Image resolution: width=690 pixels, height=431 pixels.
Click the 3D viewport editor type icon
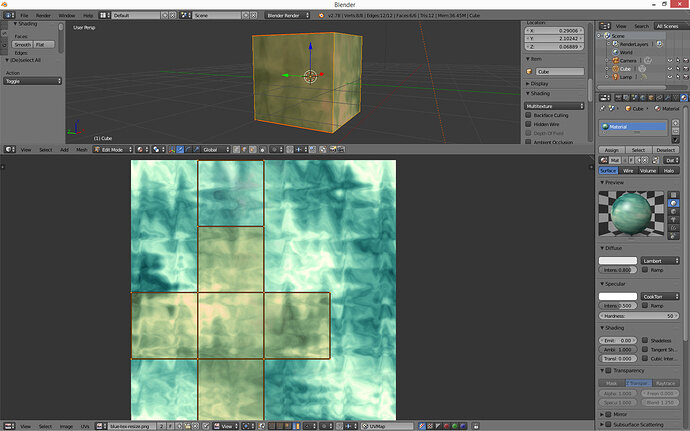(10, 150)
